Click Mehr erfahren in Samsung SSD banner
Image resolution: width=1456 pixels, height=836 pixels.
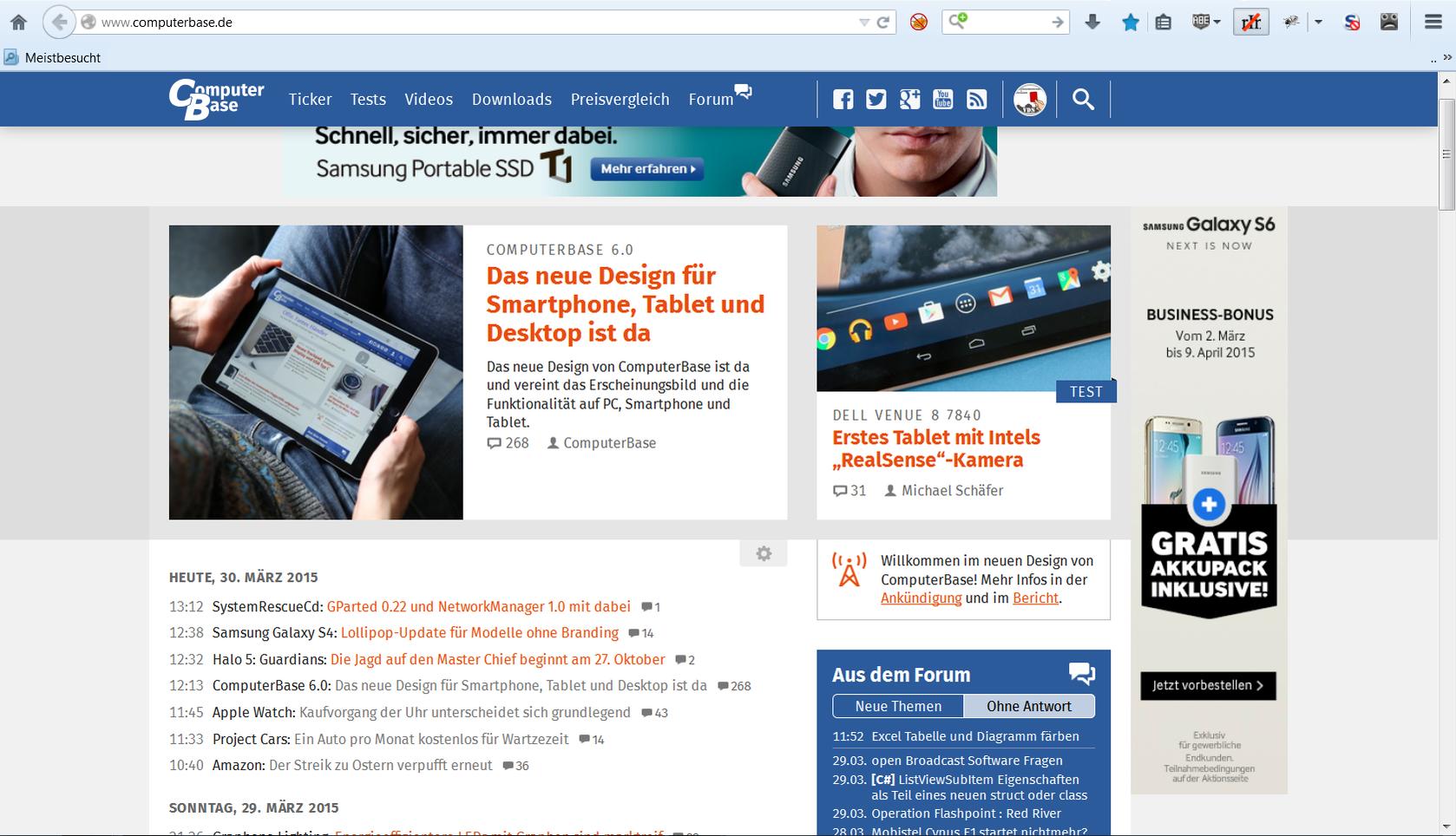point(647,169)
